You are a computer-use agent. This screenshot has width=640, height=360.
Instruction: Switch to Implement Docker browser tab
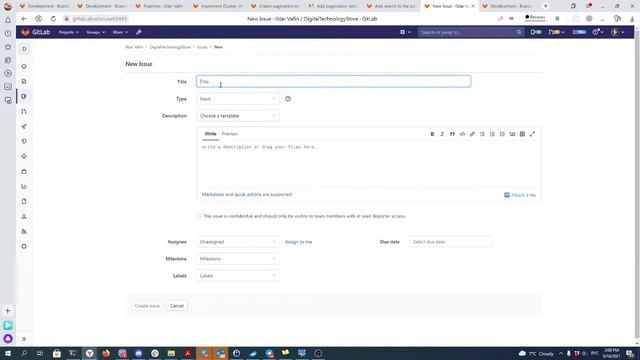(218, 6)
